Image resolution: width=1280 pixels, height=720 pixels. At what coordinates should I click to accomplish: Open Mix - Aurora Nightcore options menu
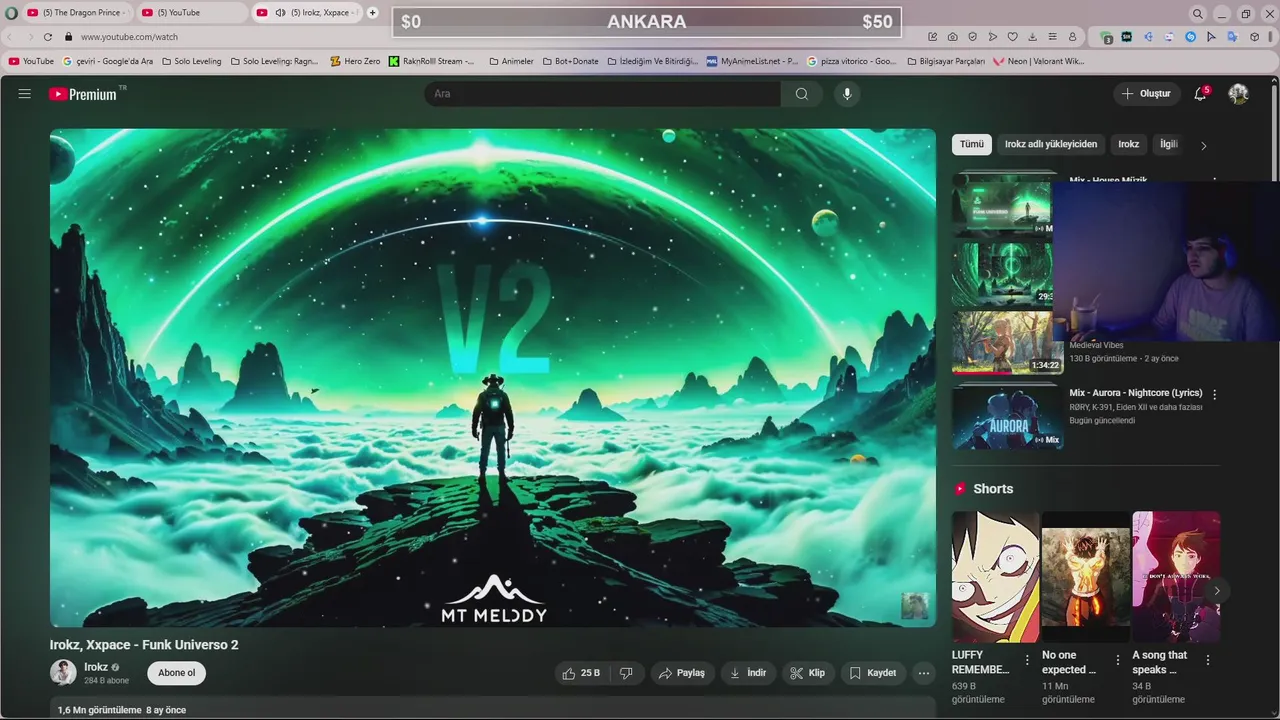[1215, 395]
